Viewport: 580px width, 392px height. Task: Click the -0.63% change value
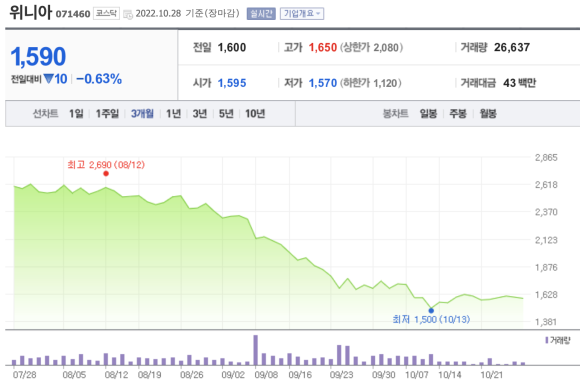tap(99, 79)
